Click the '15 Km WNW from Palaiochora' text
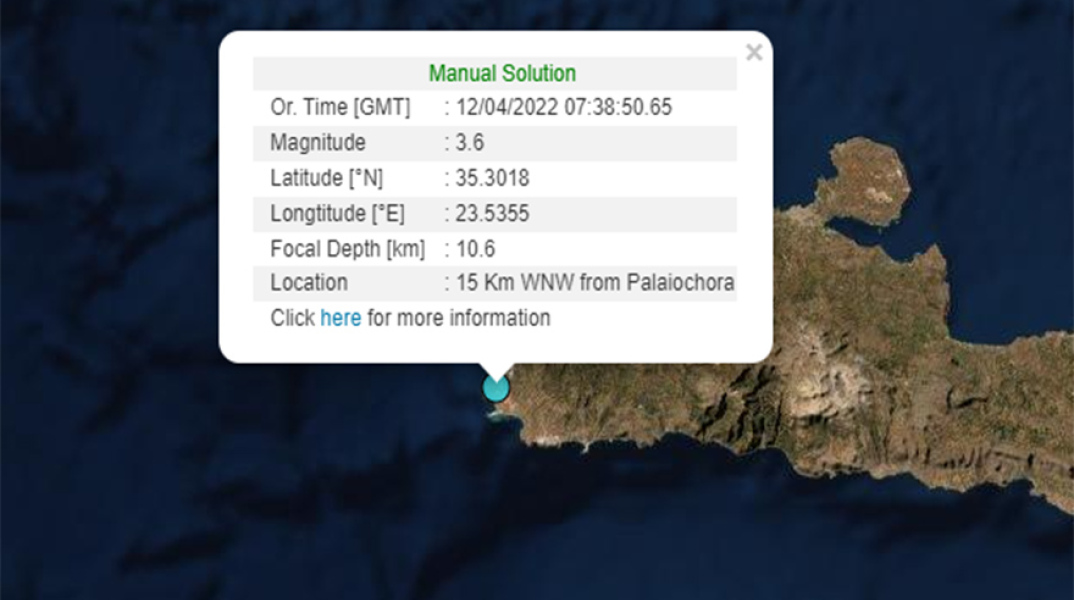 (595, 283)
